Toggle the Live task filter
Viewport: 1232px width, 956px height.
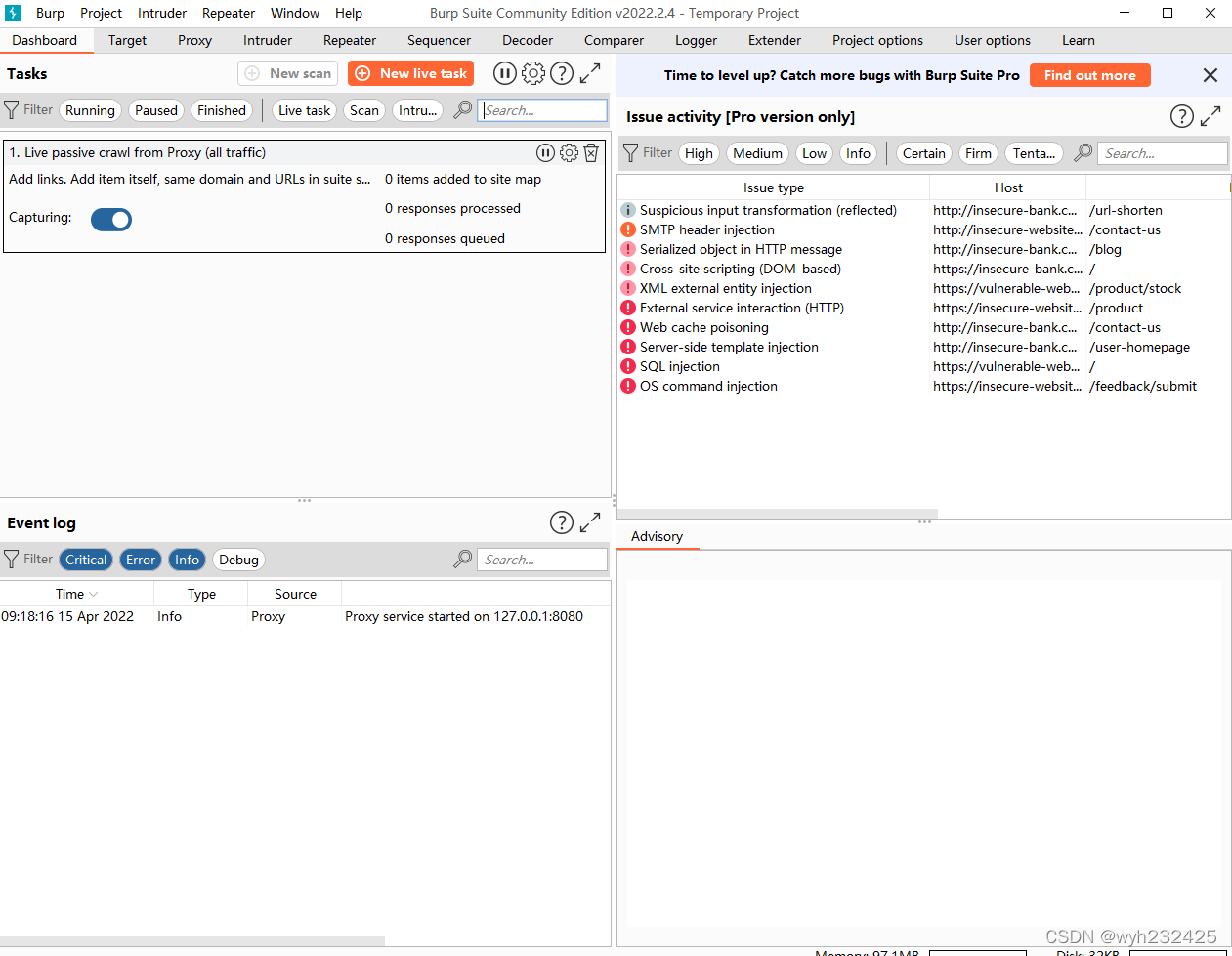coord(304,110)
